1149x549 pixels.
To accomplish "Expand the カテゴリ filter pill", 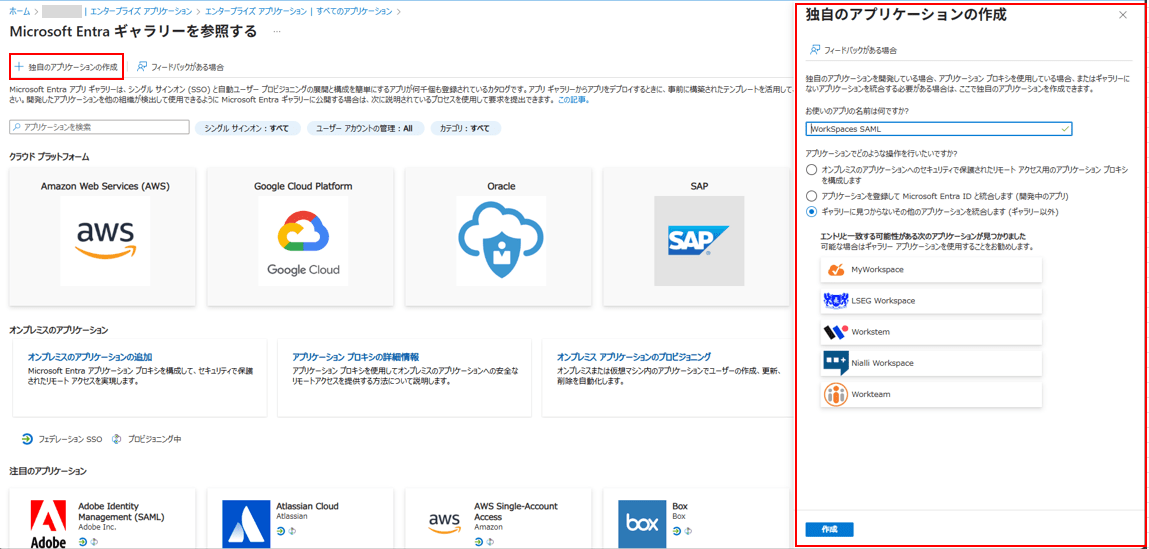I will pos(465,129).
